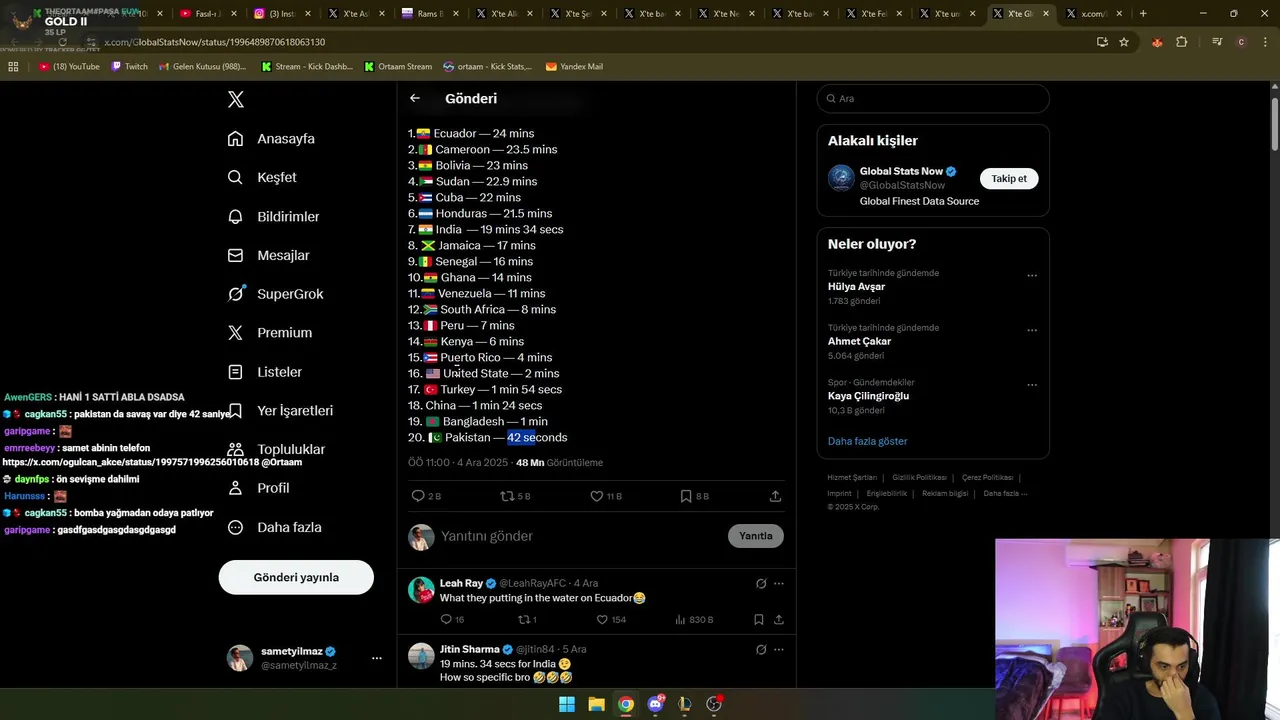Open sametyilmaz account options menu

click(x=377, y=658)
